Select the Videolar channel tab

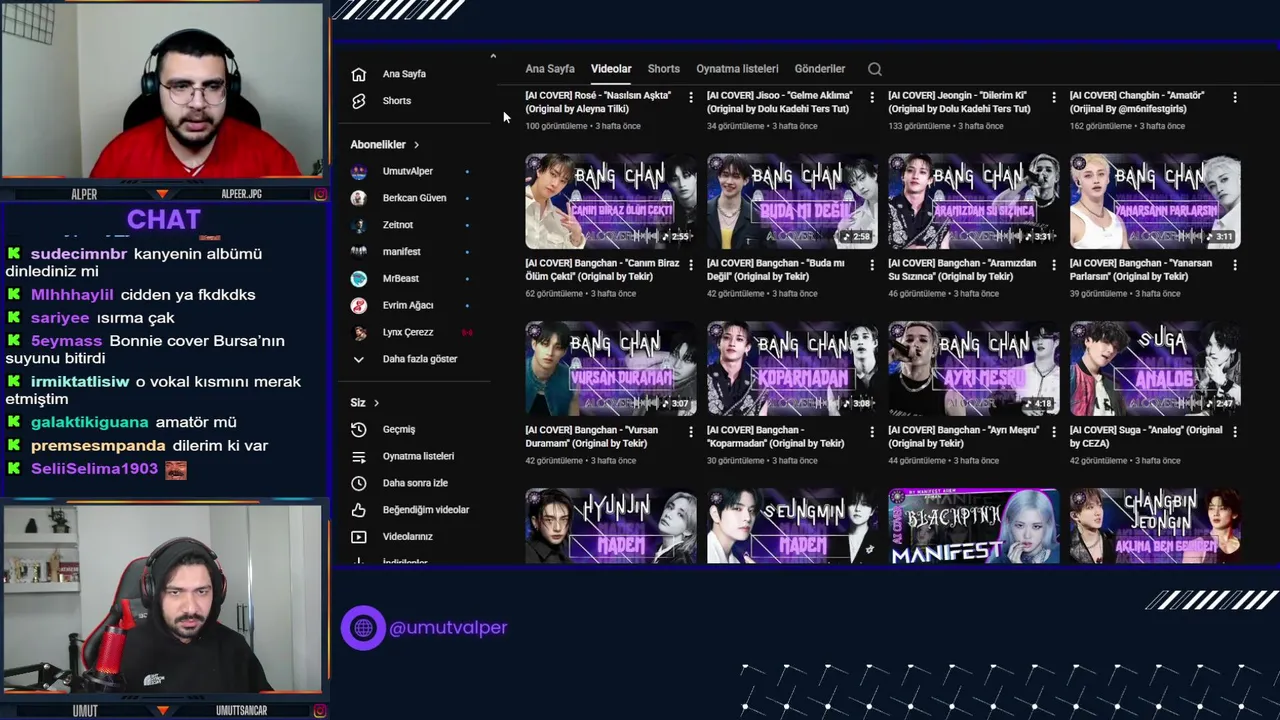[611, 69]
